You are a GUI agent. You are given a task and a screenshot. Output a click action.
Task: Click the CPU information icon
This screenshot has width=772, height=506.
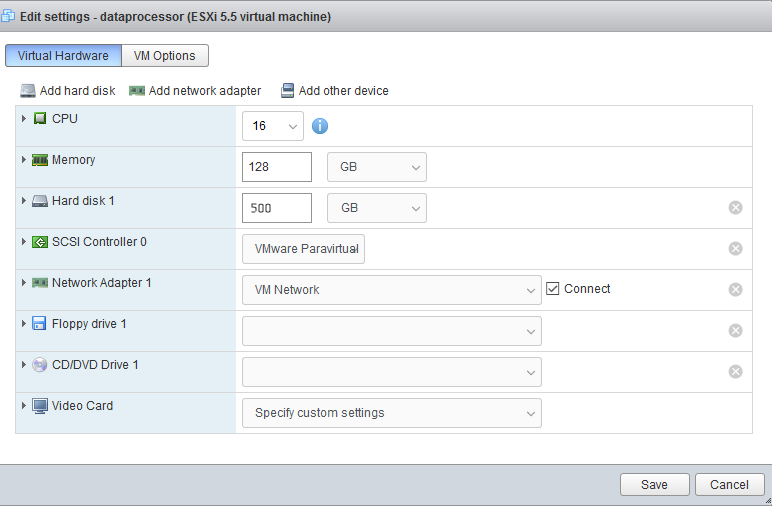[x=320, y=126]
